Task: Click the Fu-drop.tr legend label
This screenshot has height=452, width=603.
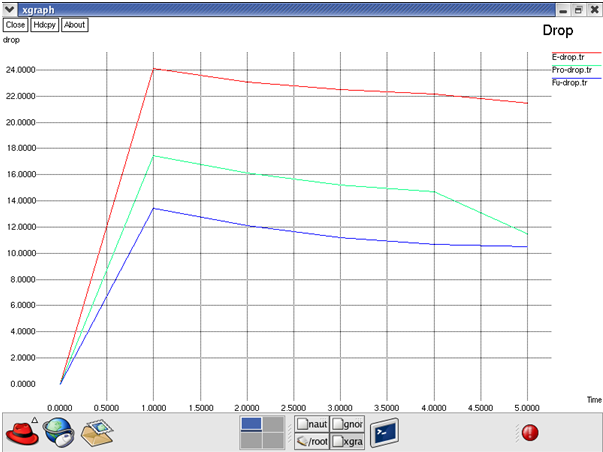Action: (570, 83)
